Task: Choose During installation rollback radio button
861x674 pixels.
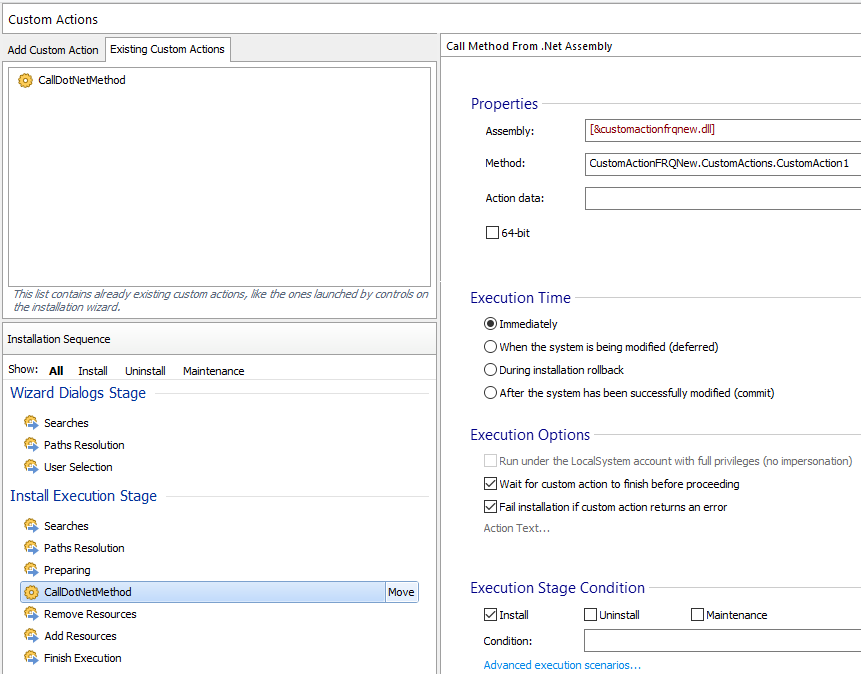Action: 490,370
